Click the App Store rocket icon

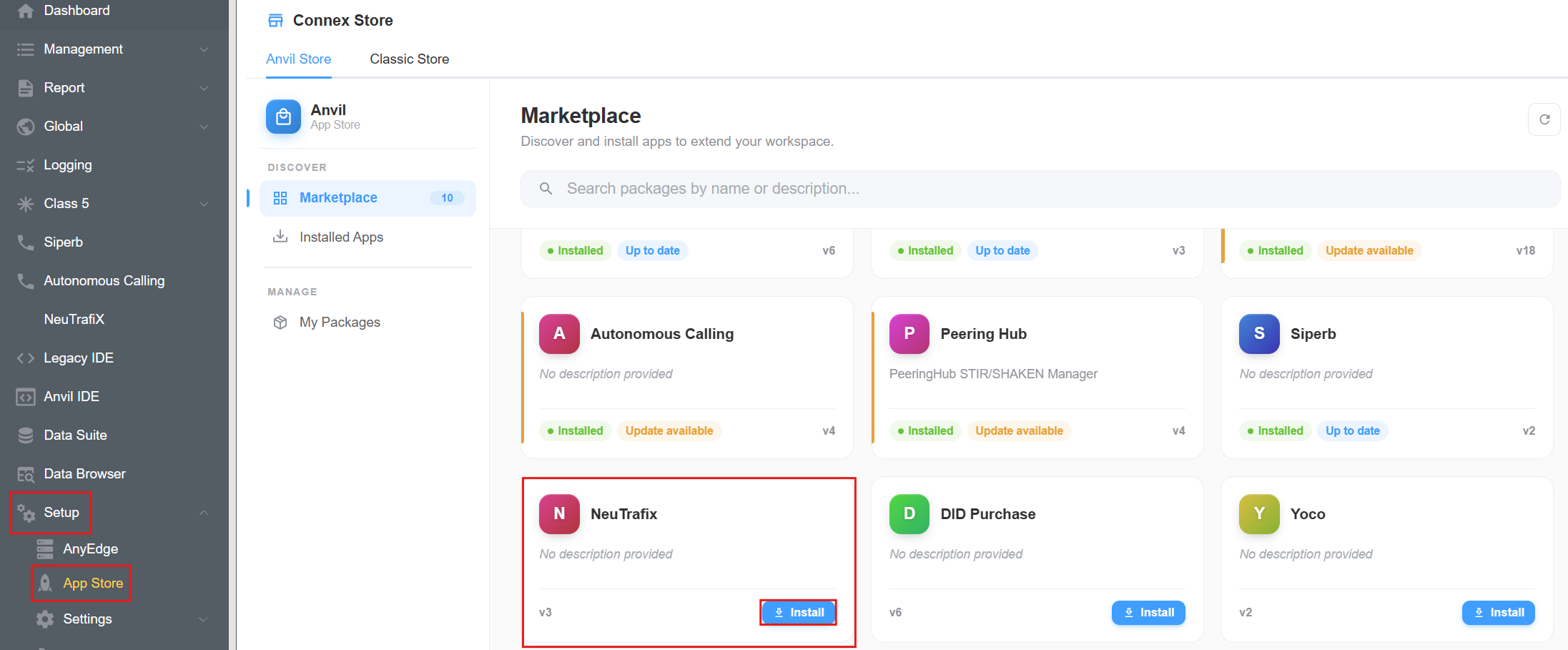45,583
